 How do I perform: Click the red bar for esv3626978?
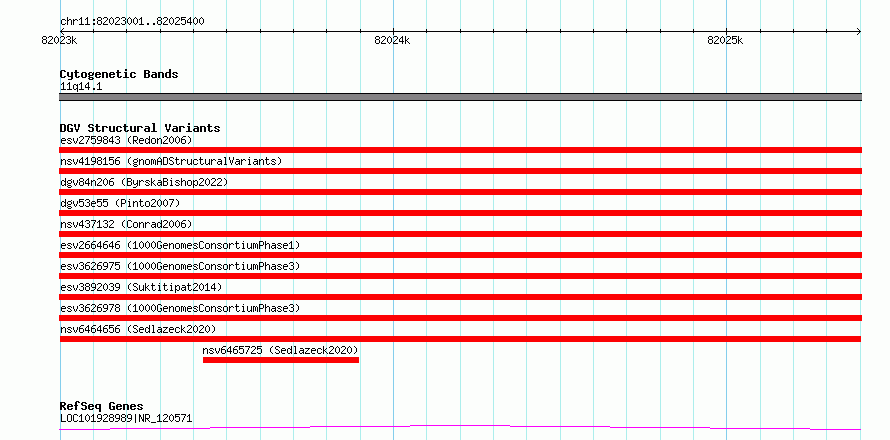coord(460,318)
